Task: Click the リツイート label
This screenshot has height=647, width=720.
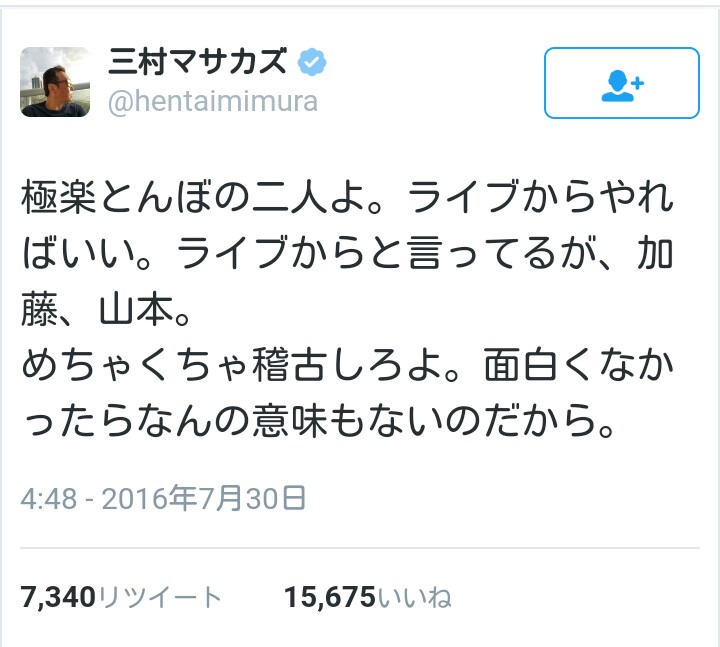Action: (160, 598)
